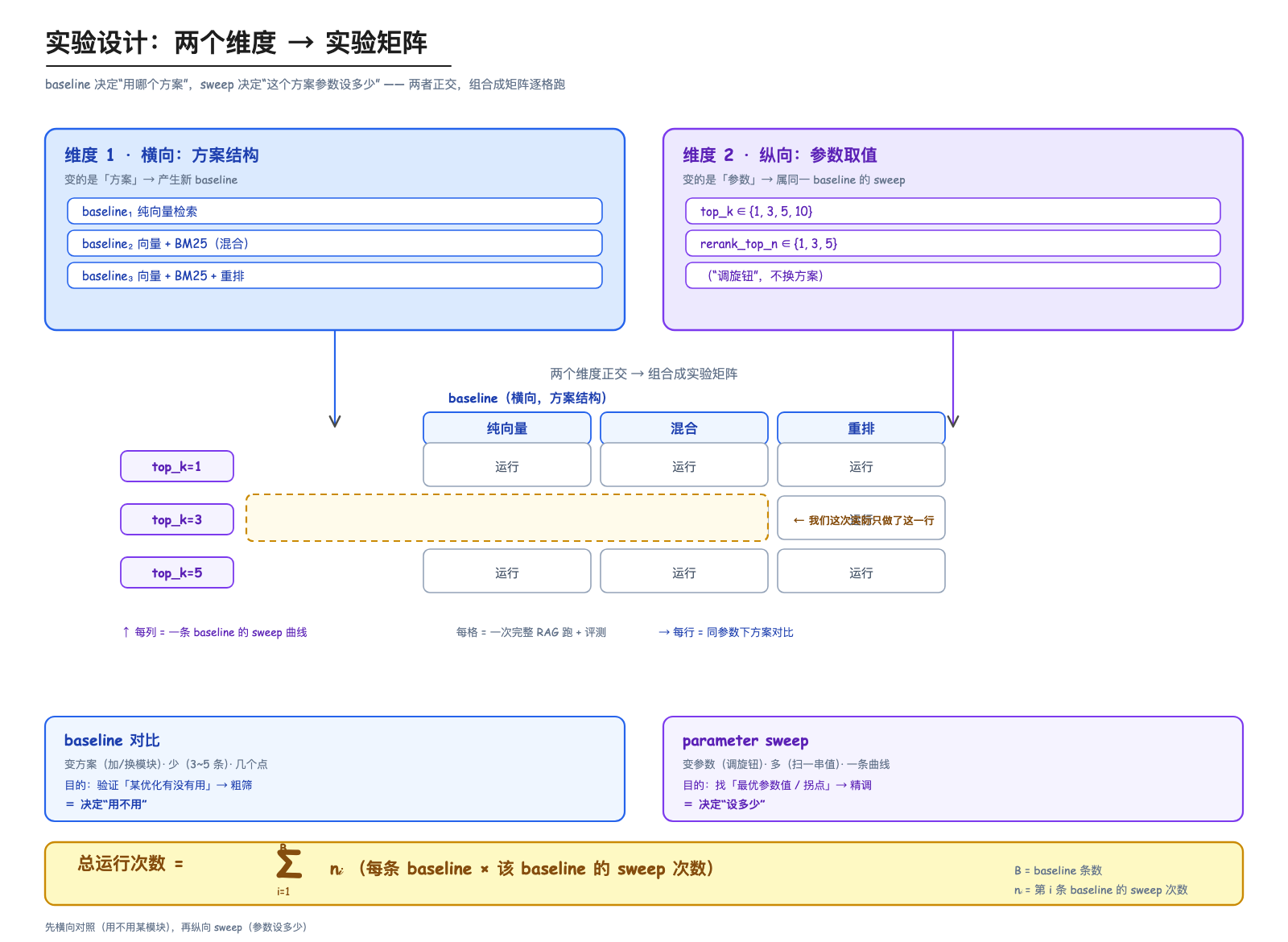
Task: Click the label "baseline（横向，方案结构）"
Action: pos(527,398)
